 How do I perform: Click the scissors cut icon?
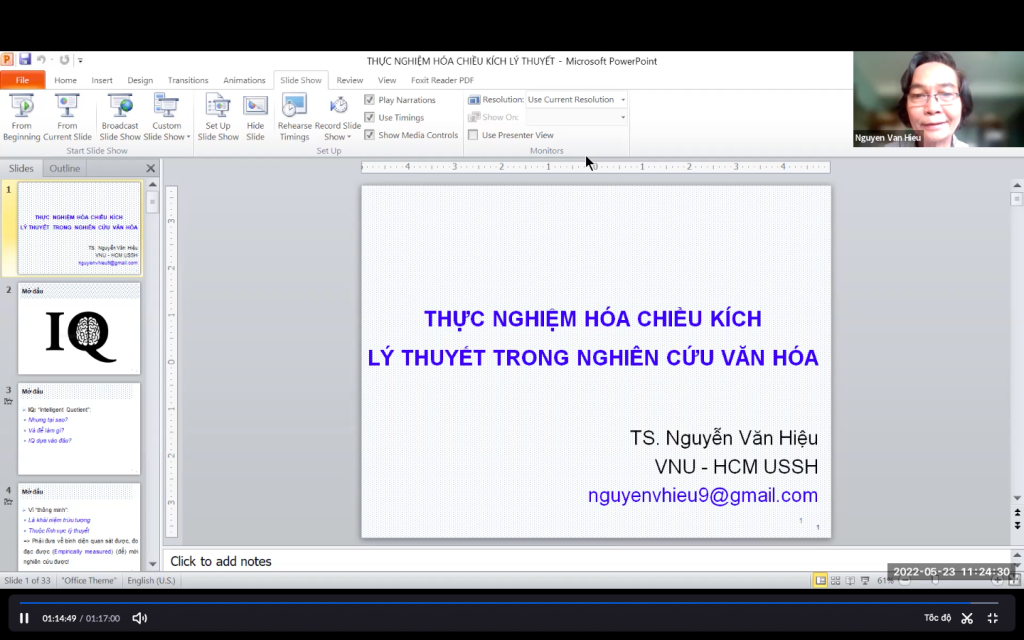coord(967,618)
